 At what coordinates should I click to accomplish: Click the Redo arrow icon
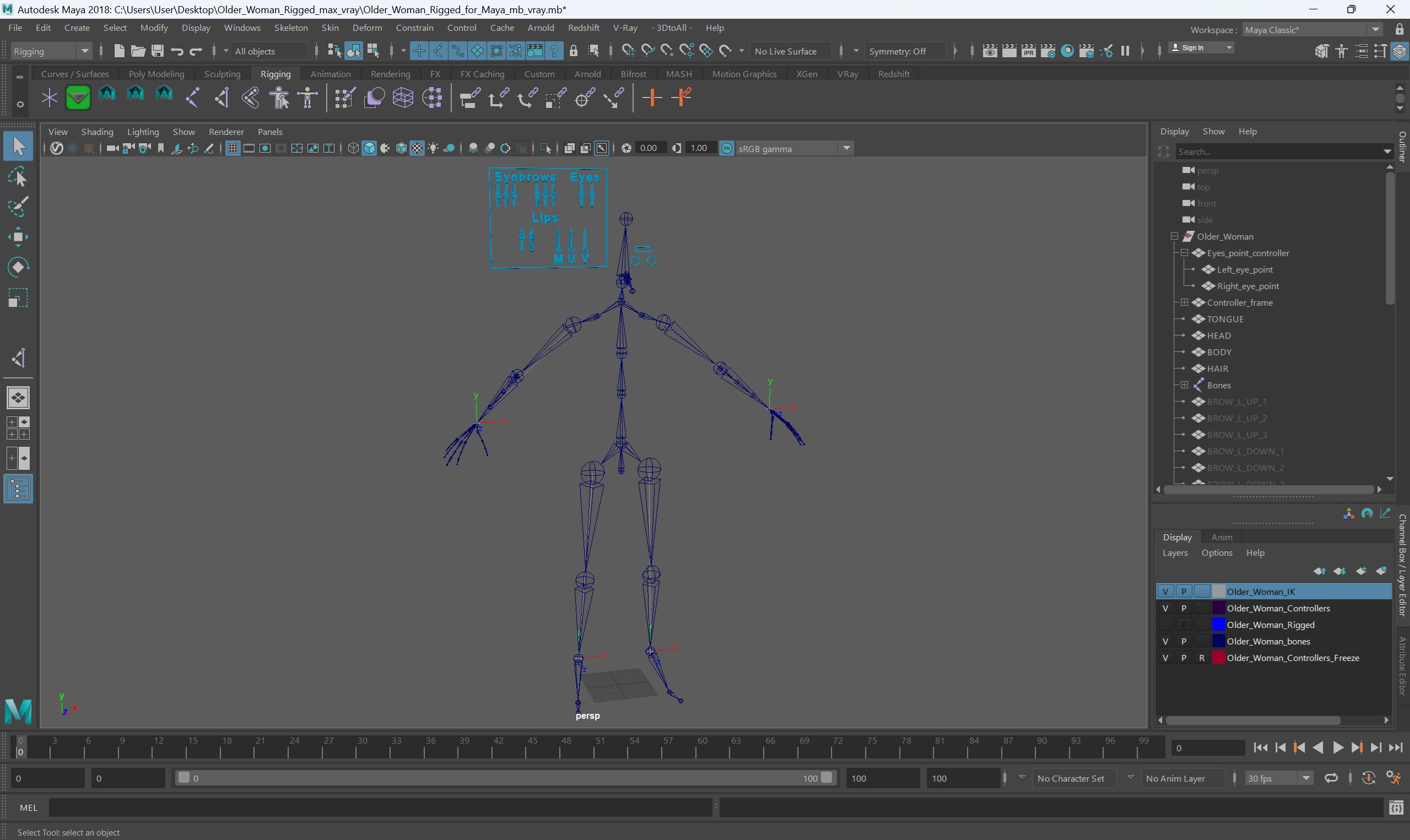[196, 51]
